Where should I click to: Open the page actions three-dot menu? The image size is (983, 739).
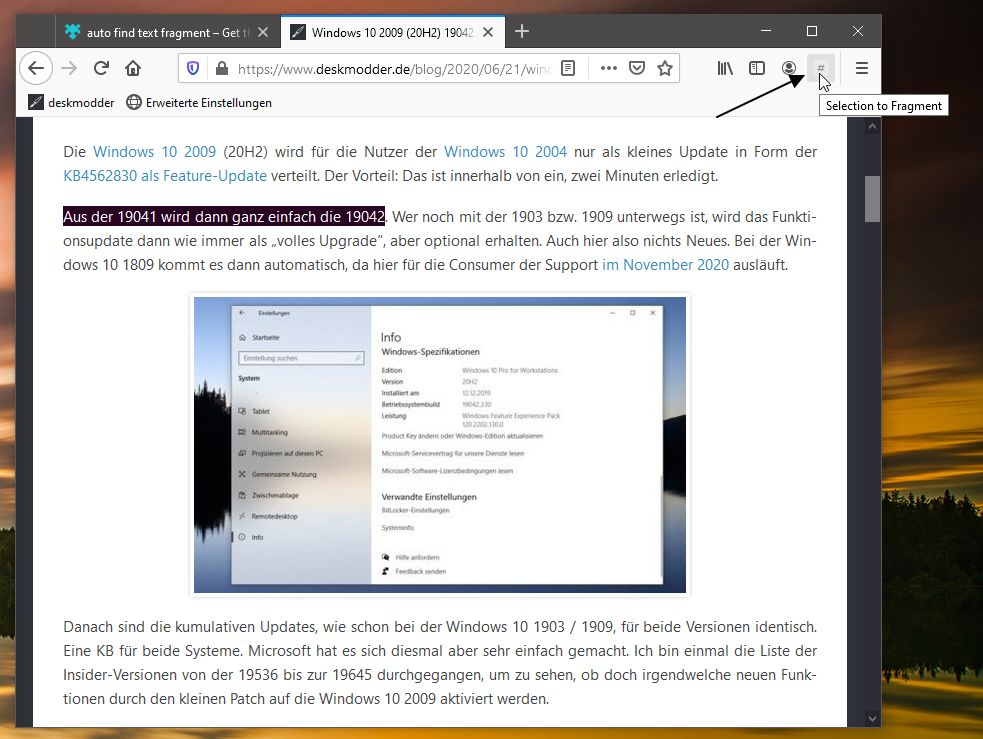pos(609,68)
